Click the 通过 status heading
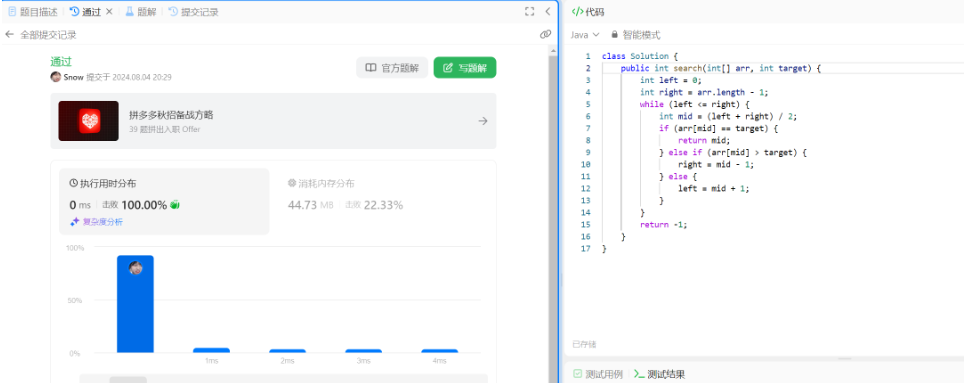This screenshot has width=970, height=383. point(61,62)
